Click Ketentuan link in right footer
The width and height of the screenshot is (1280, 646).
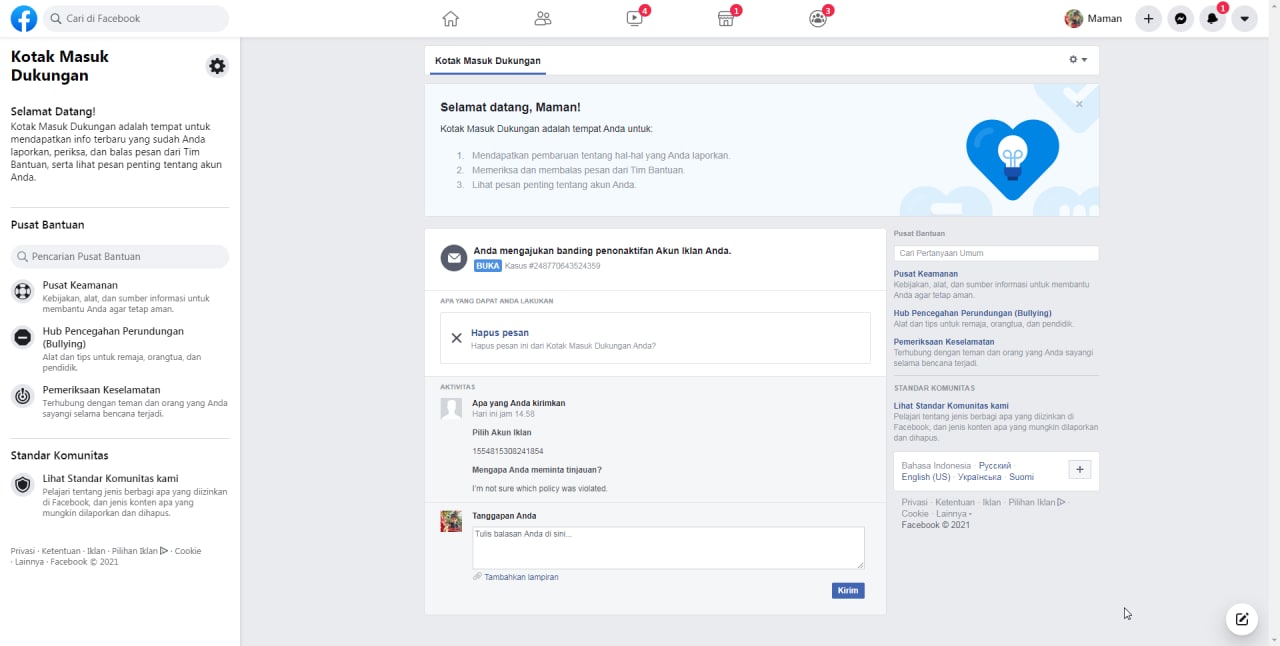point(955,503)
